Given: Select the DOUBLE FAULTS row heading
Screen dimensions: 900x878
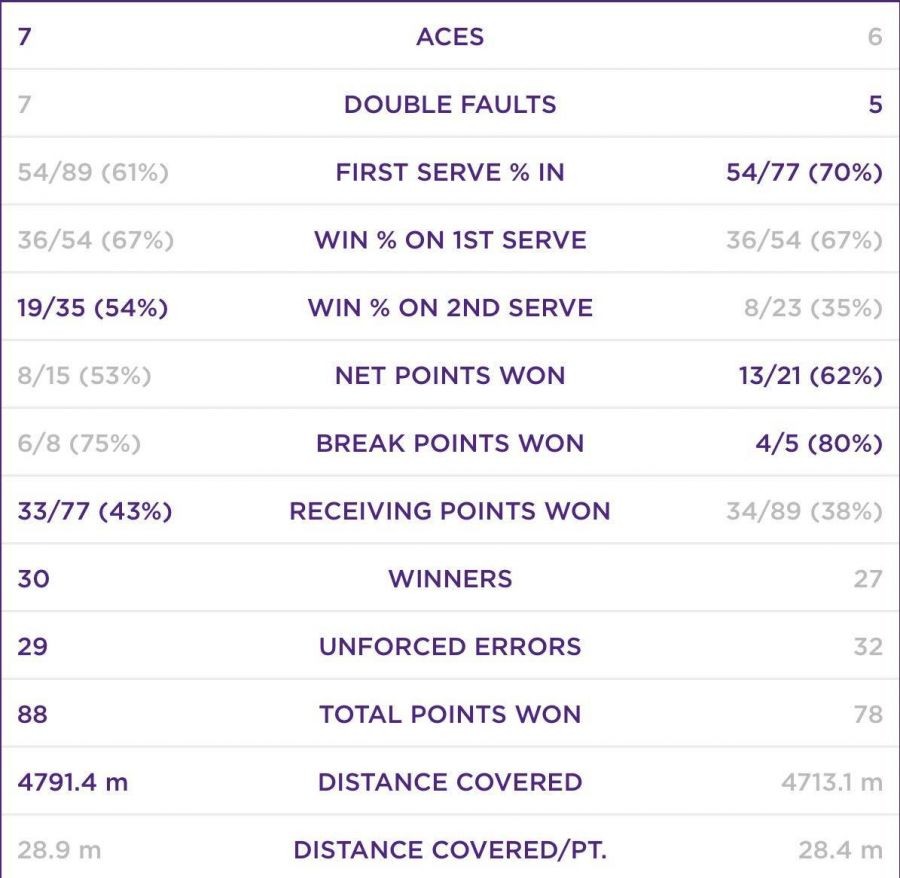Looking at the screenshot, I should [x=450, y=105].
